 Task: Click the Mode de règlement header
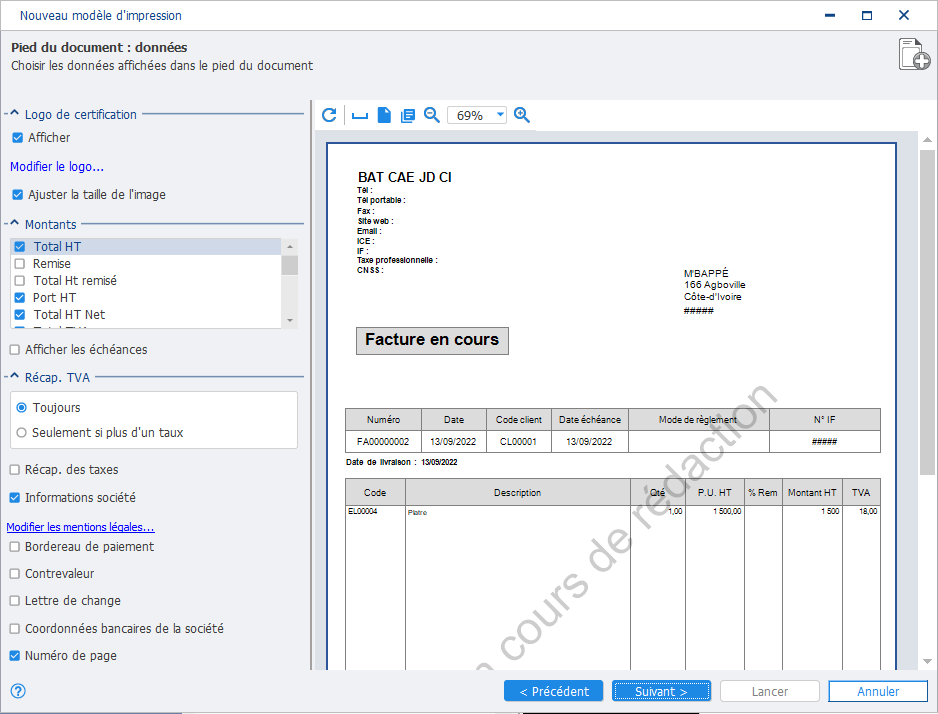(x=698, y=420)
